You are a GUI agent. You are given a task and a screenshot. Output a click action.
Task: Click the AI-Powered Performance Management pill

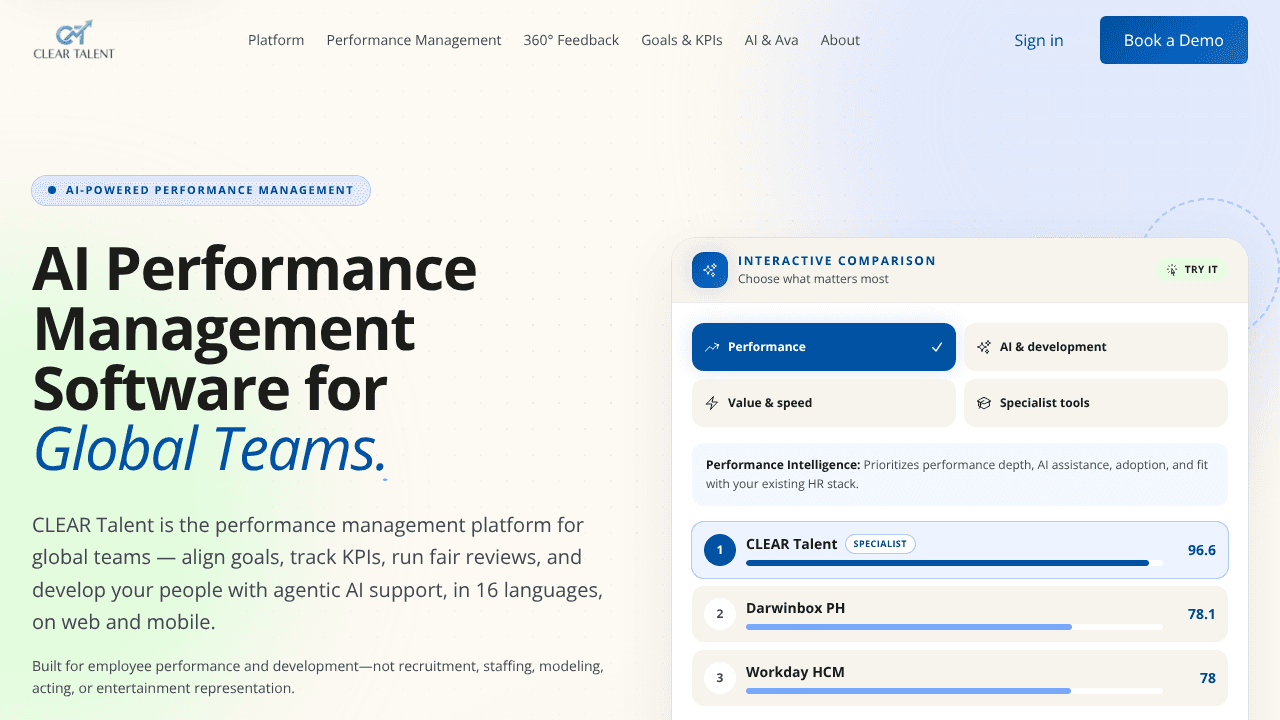point(201,190)
